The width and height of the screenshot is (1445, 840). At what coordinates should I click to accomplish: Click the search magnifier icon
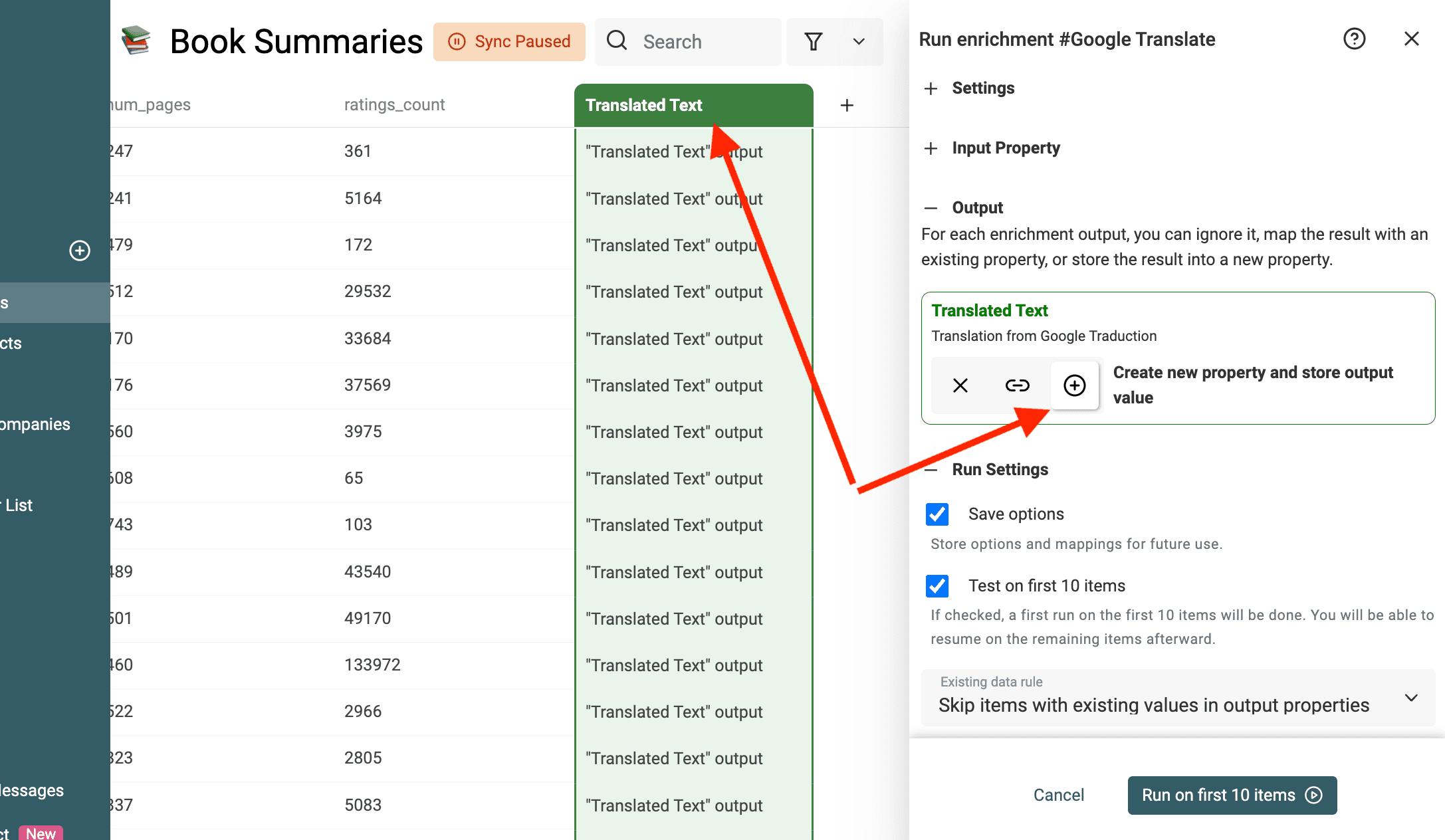pyautogui.click(x=617, y=41)
